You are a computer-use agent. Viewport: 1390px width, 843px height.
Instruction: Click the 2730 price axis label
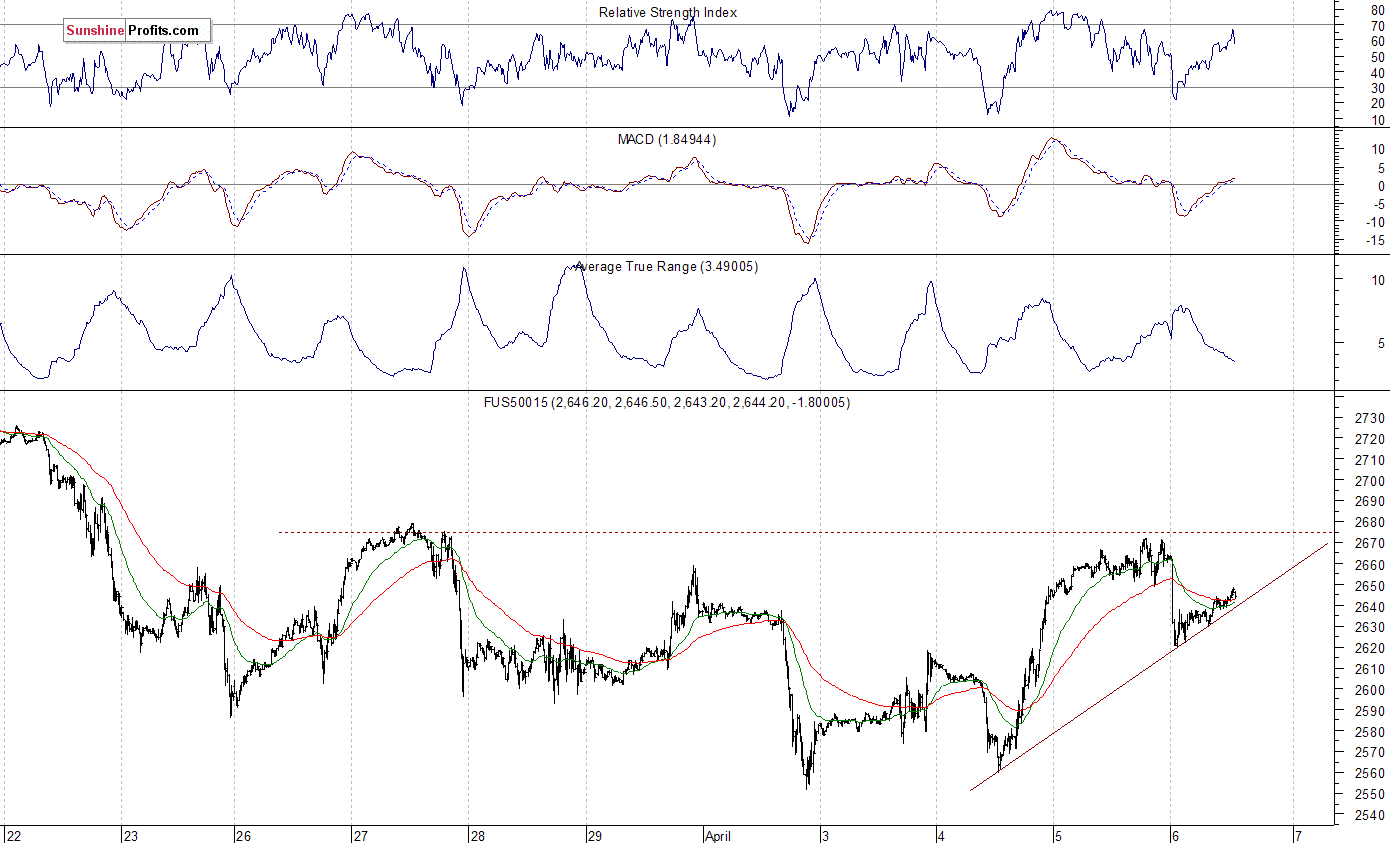tap(1369, 418)
